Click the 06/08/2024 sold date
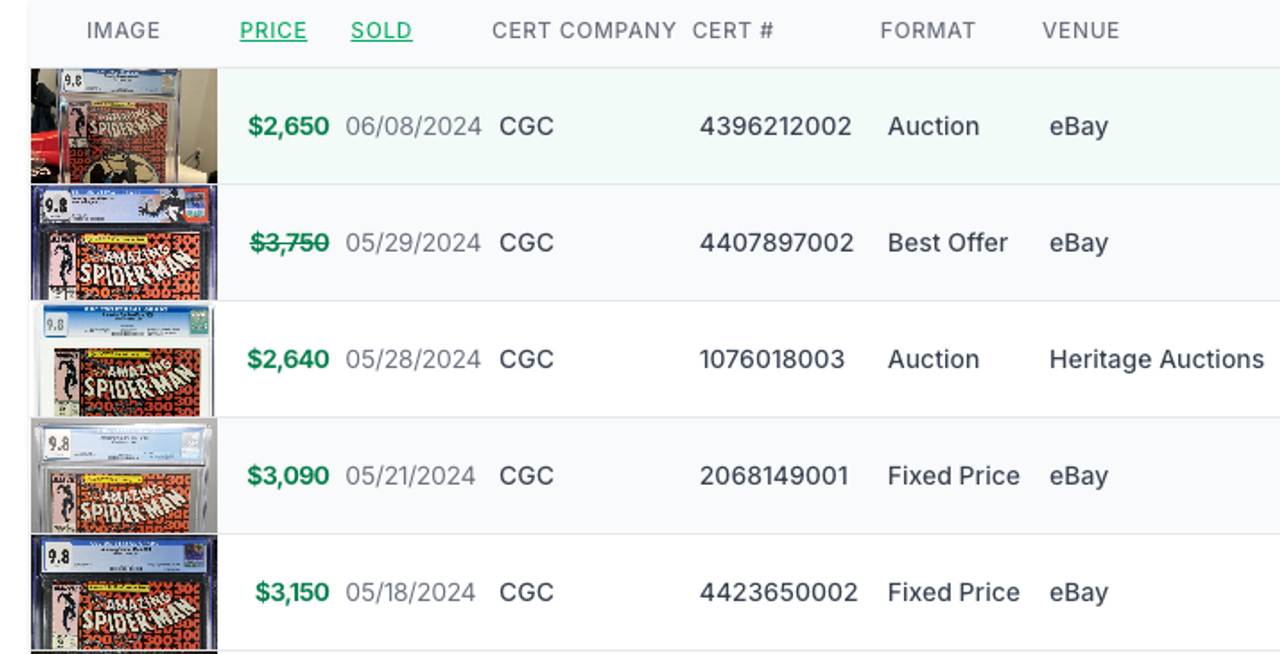 pos(414,126)
